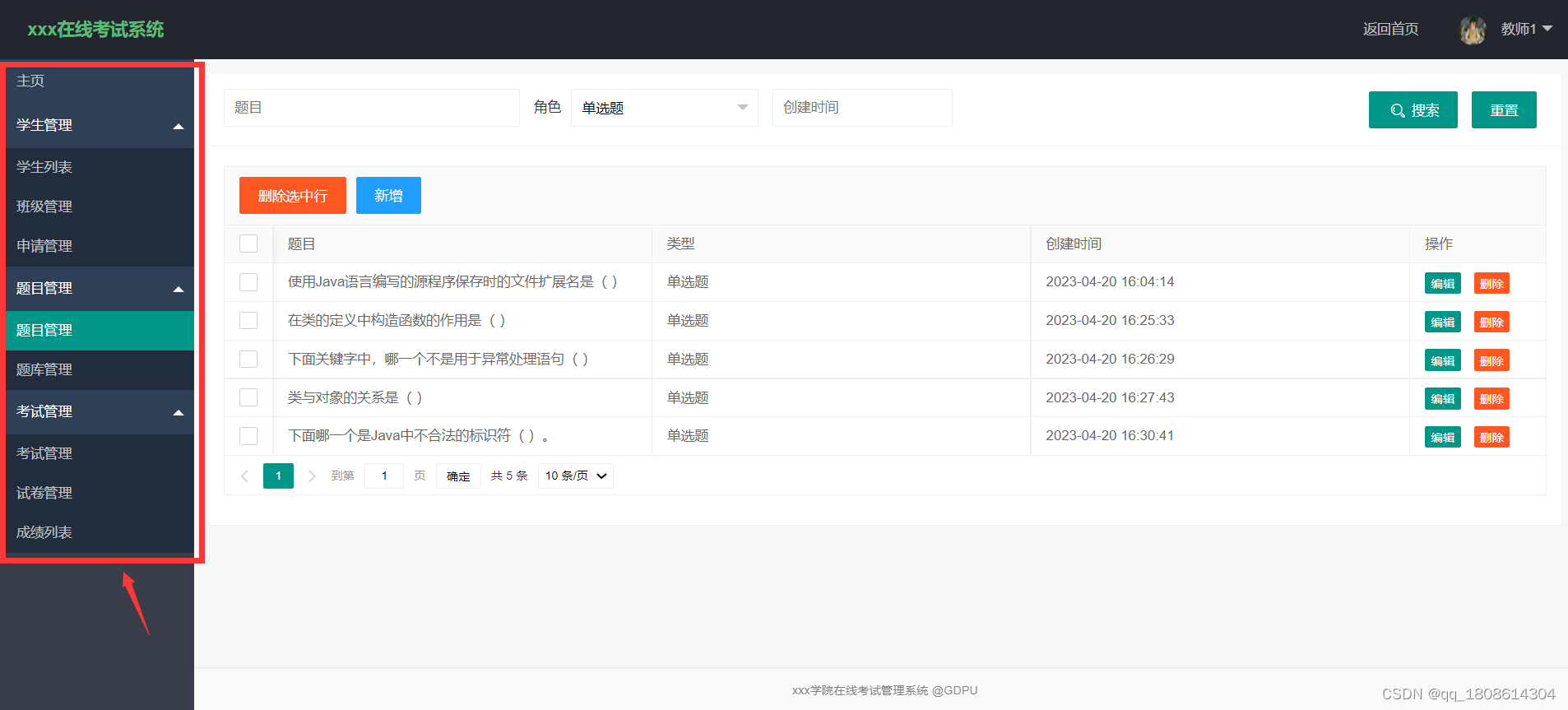Image resolution: width=1568 pixels, height=710 pixels.
Task: Edit the 16:27:43 question row
Action: [x=1443, y=399]
